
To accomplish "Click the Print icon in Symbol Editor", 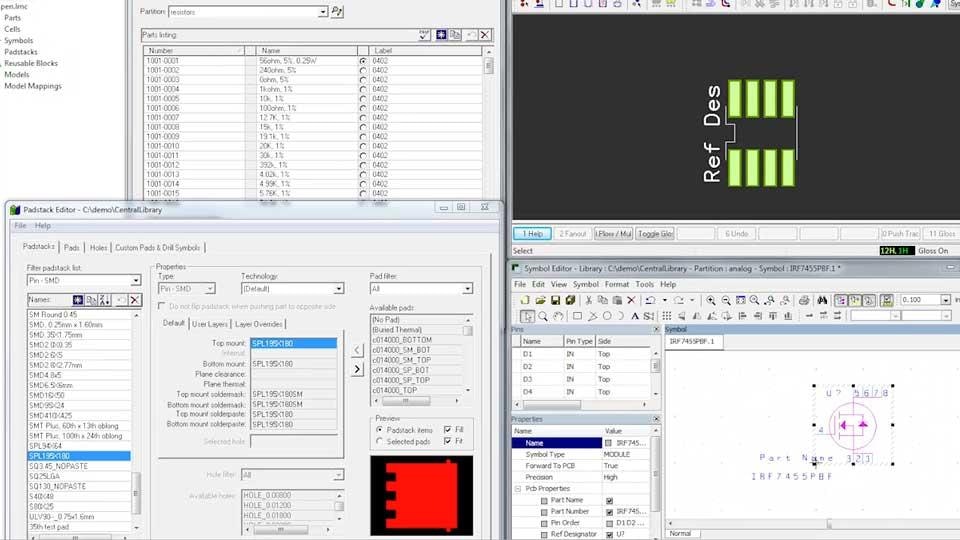I will [804, 300].
